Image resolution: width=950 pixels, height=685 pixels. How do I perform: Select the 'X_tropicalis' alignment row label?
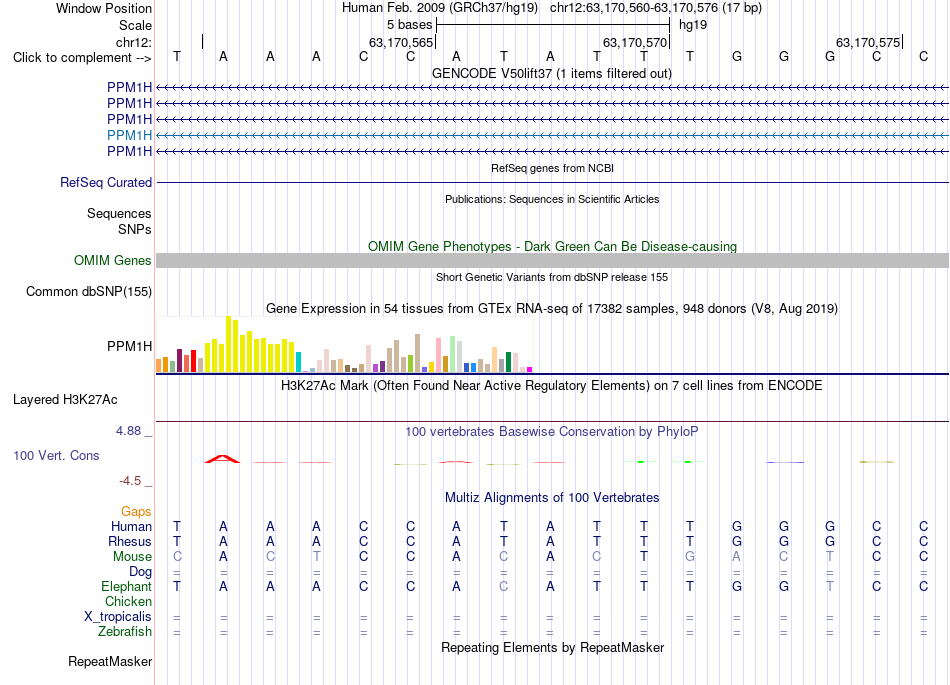(x=118, y=617)
